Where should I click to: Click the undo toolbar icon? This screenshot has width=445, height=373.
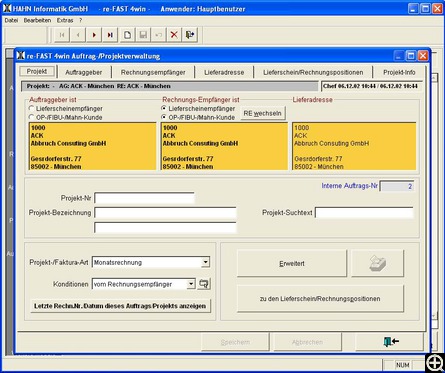(x=159, y=35)
